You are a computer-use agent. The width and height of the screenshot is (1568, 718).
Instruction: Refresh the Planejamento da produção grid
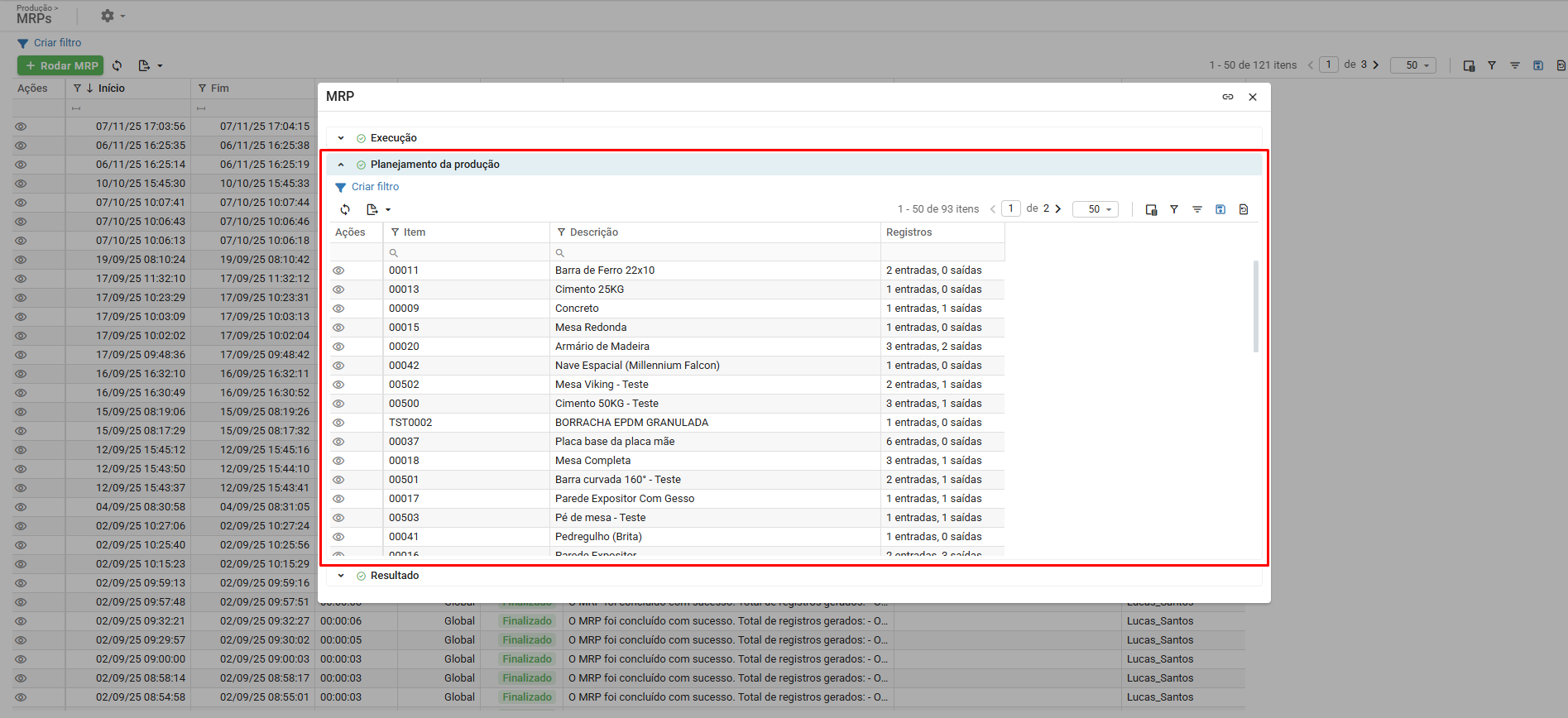[x=345, y=209]
